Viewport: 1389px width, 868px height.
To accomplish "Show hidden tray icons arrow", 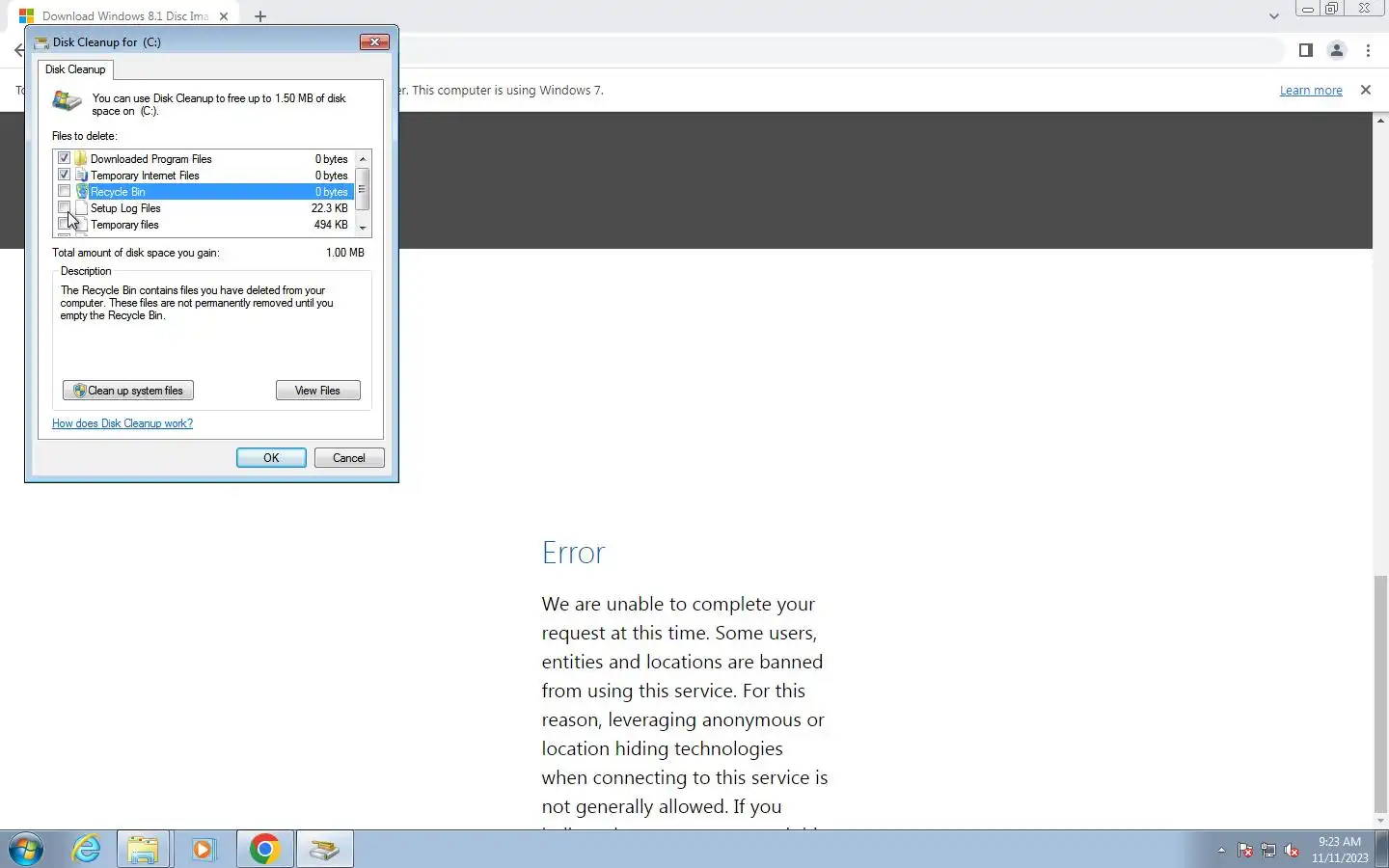I will pyautogui.click(x=1221, y=851).
